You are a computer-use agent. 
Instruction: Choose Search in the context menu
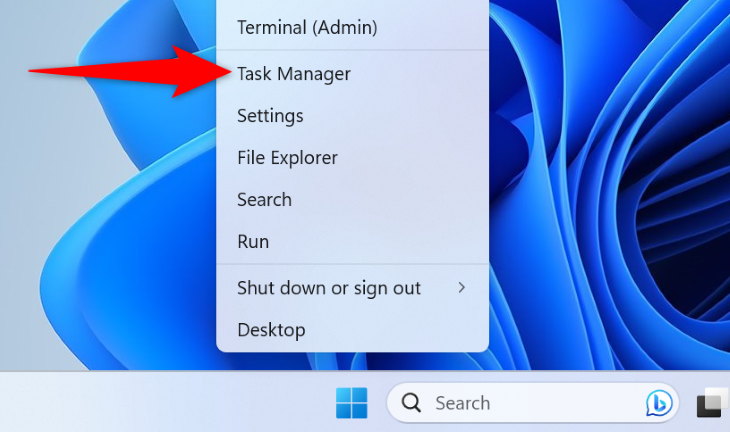click(x=264, y=200)
